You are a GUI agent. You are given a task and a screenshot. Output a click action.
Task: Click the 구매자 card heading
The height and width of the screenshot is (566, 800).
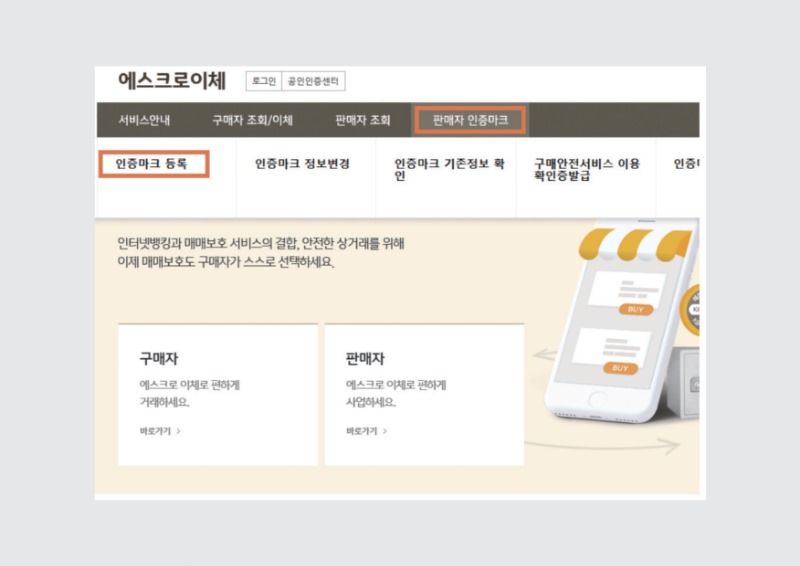tap(159, 359)
